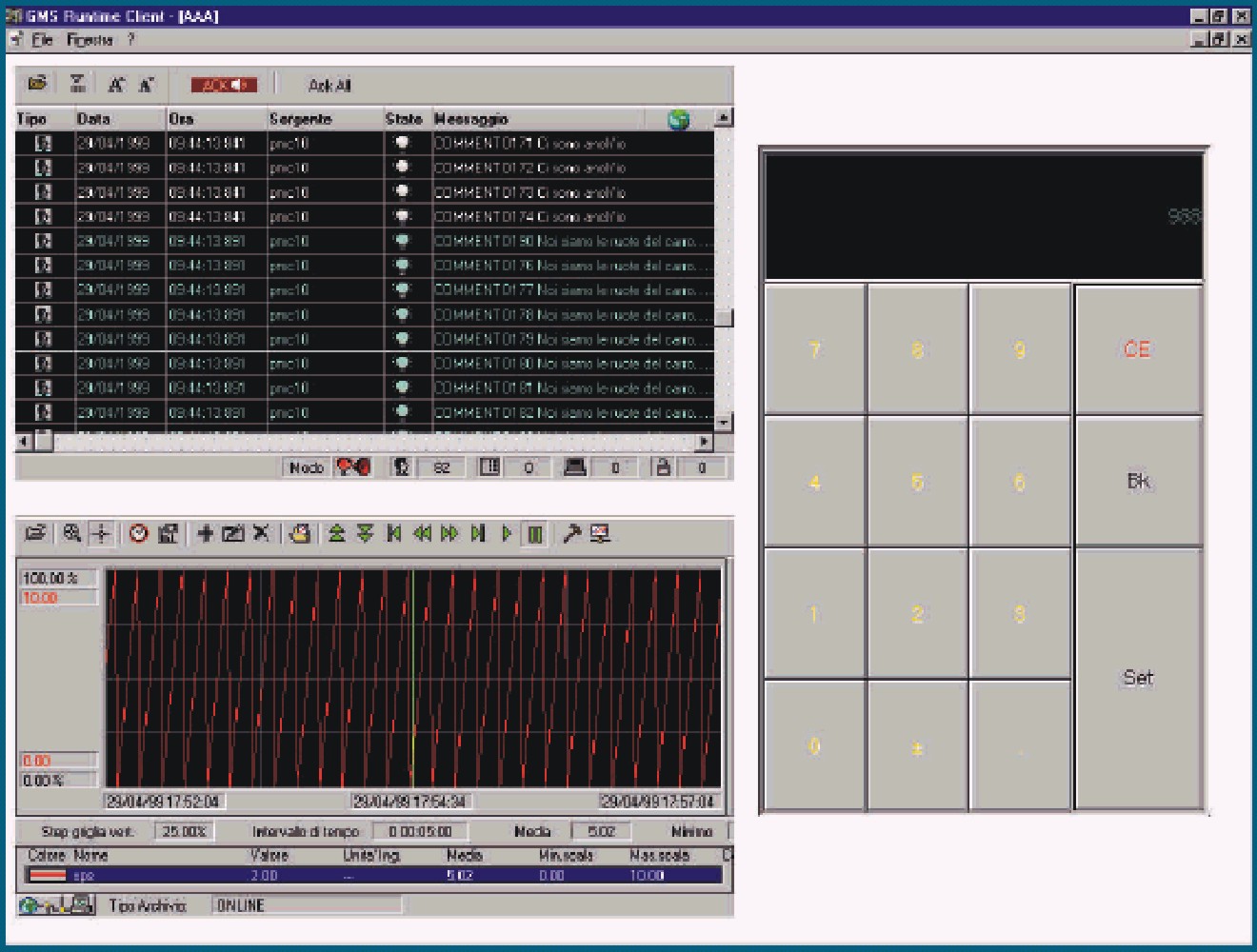
Task: Toggle the crosshair cursor tool in trend toolbar
Action: 101,534
